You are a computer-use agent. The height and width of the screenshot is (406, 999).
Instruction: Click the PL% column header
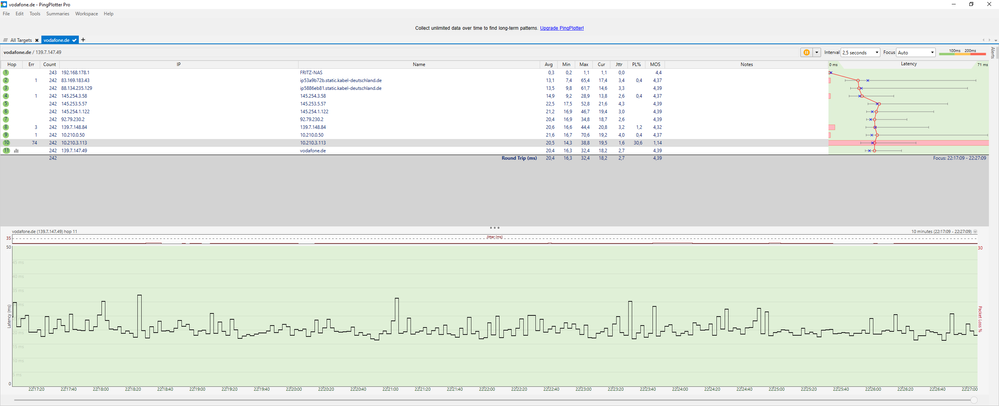636,64
